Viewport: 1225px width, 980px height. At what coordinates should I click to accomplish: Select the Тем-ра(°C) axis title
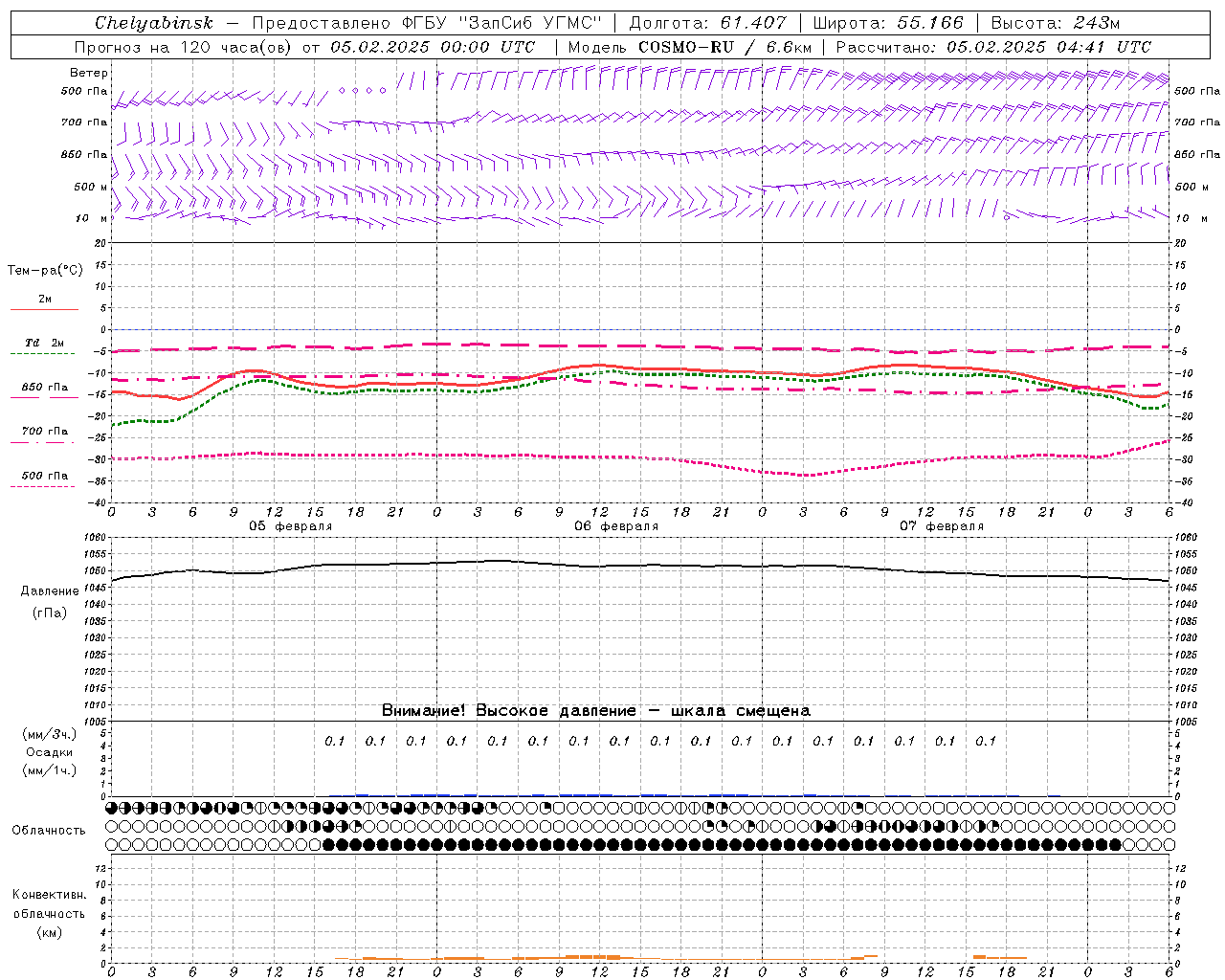(45, 271)
